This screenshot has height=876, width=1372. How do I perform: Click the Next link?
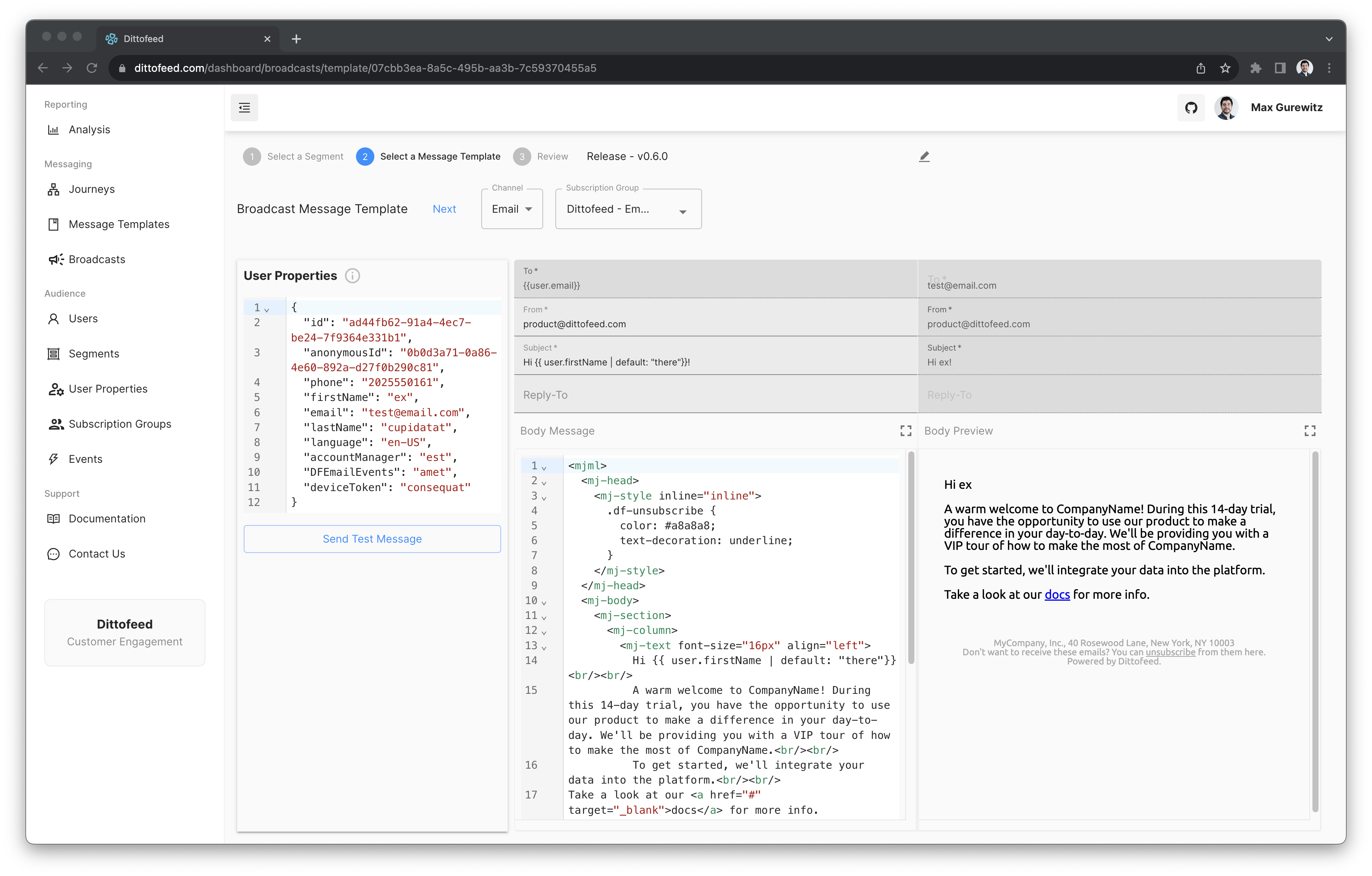pyautogui.click(x=444, y=209)
